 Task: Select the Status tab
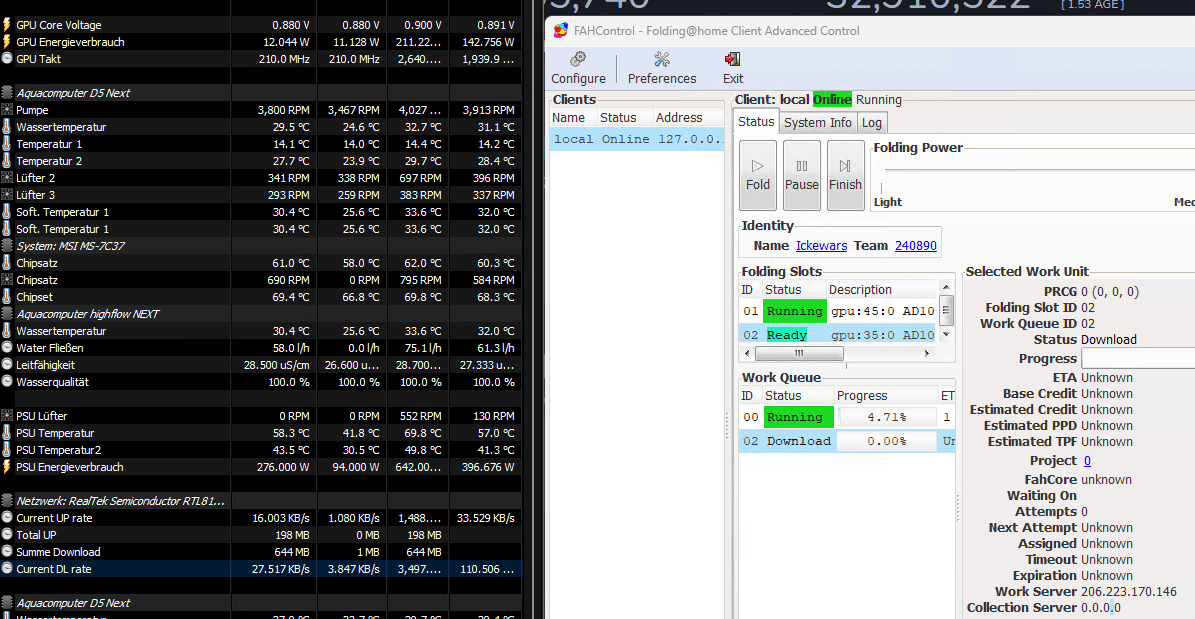click(x=756, y=122)
